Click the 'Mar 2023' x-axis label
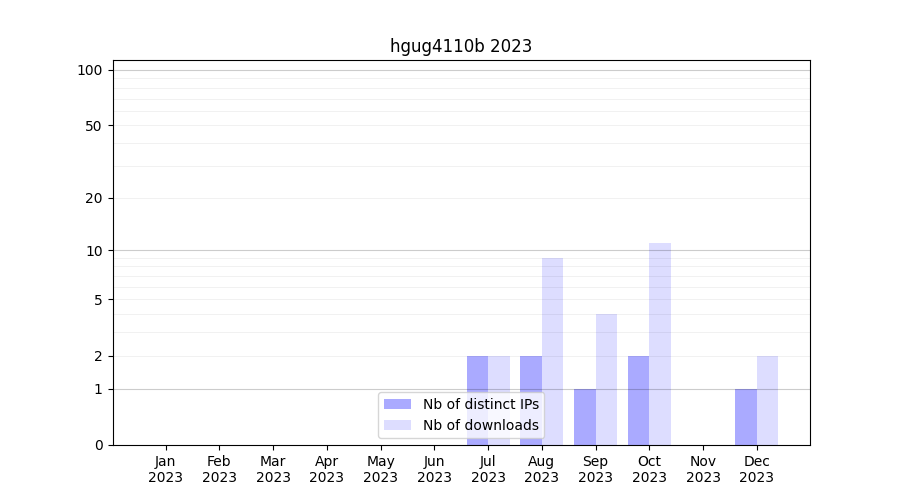This screenshot has width=900, height=500. point(273,469)
